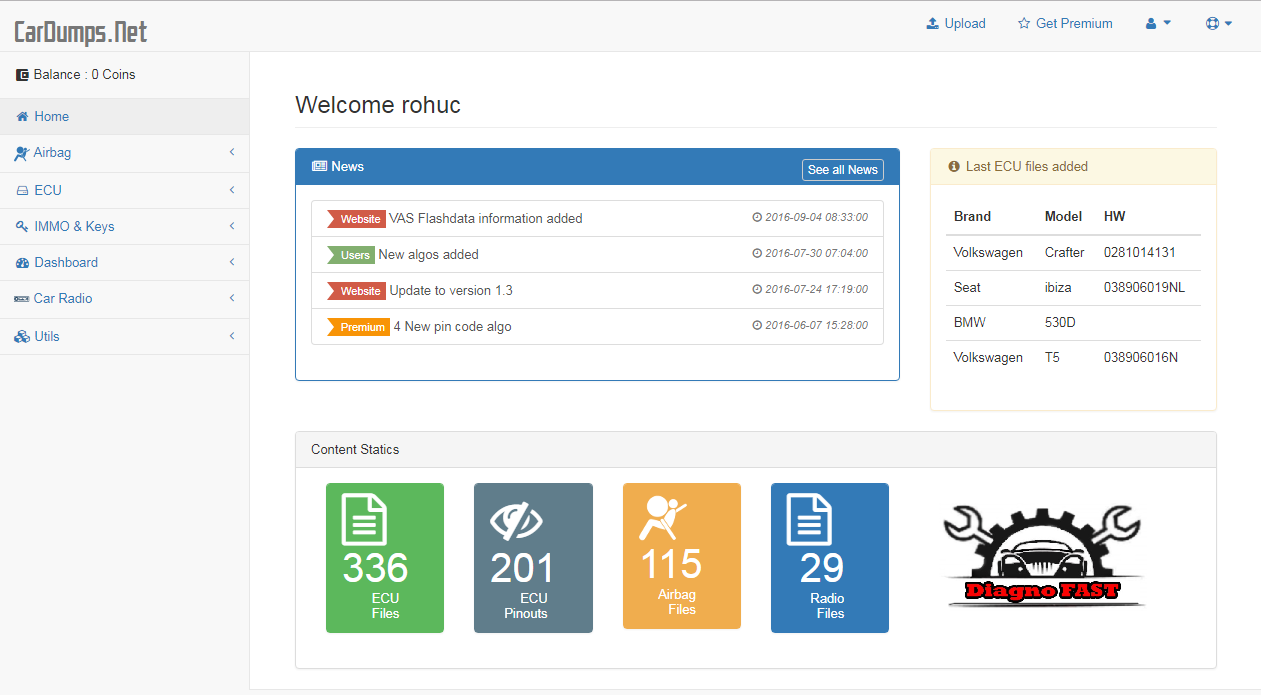Click the Car Radio icon
Image resolution: width=1261 pixels, height=695 pixels.
point(22,299)
